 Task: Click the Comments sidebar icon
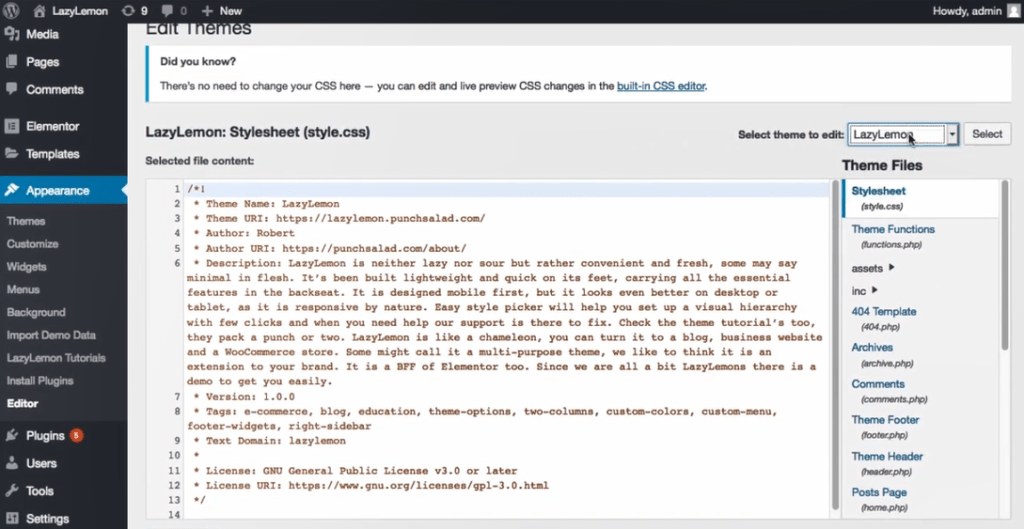[x=12, y=89]
